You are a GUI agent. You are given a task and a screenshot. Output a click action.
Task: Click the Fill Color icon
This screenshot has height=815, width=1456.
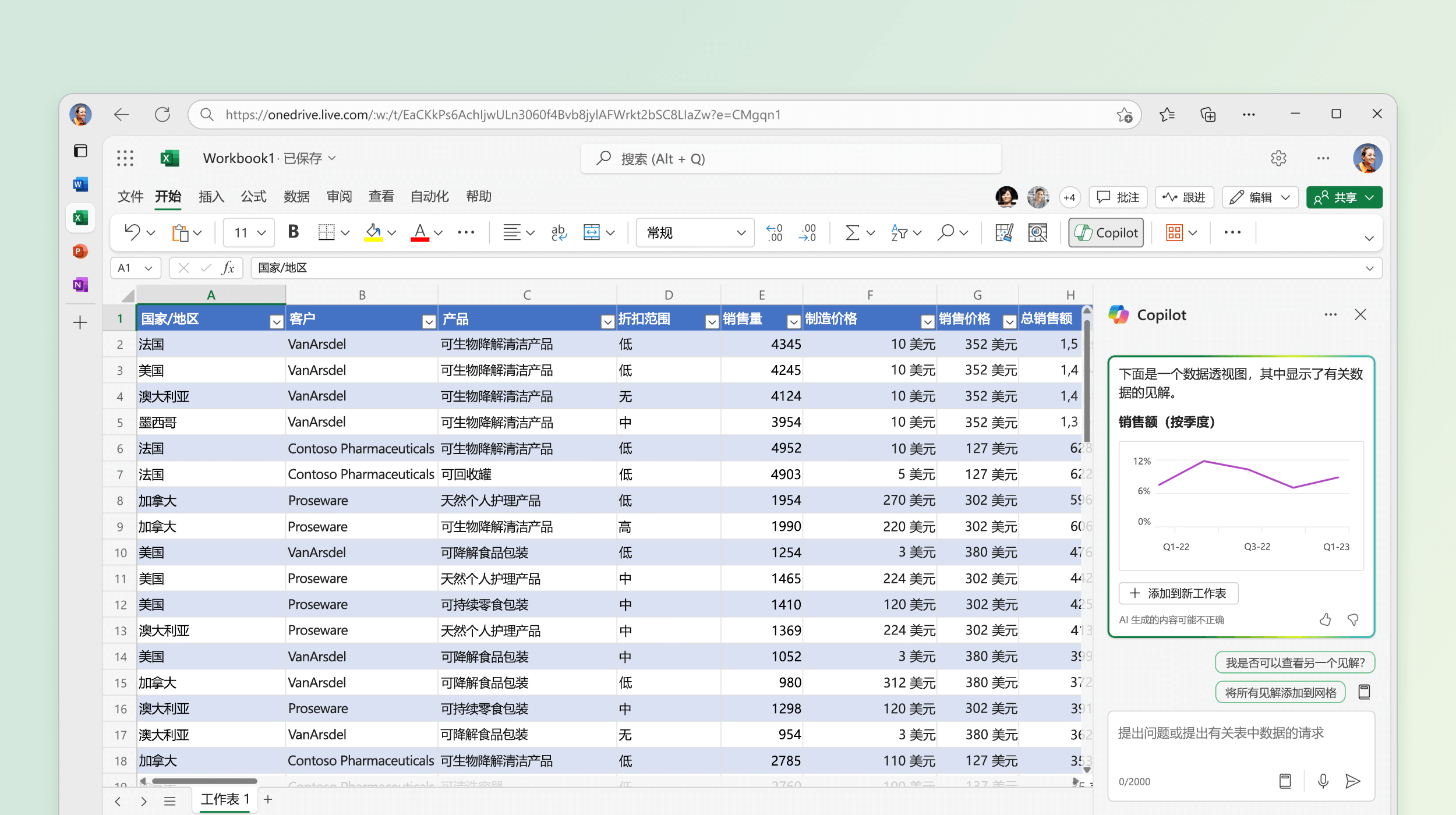point(375,233)
